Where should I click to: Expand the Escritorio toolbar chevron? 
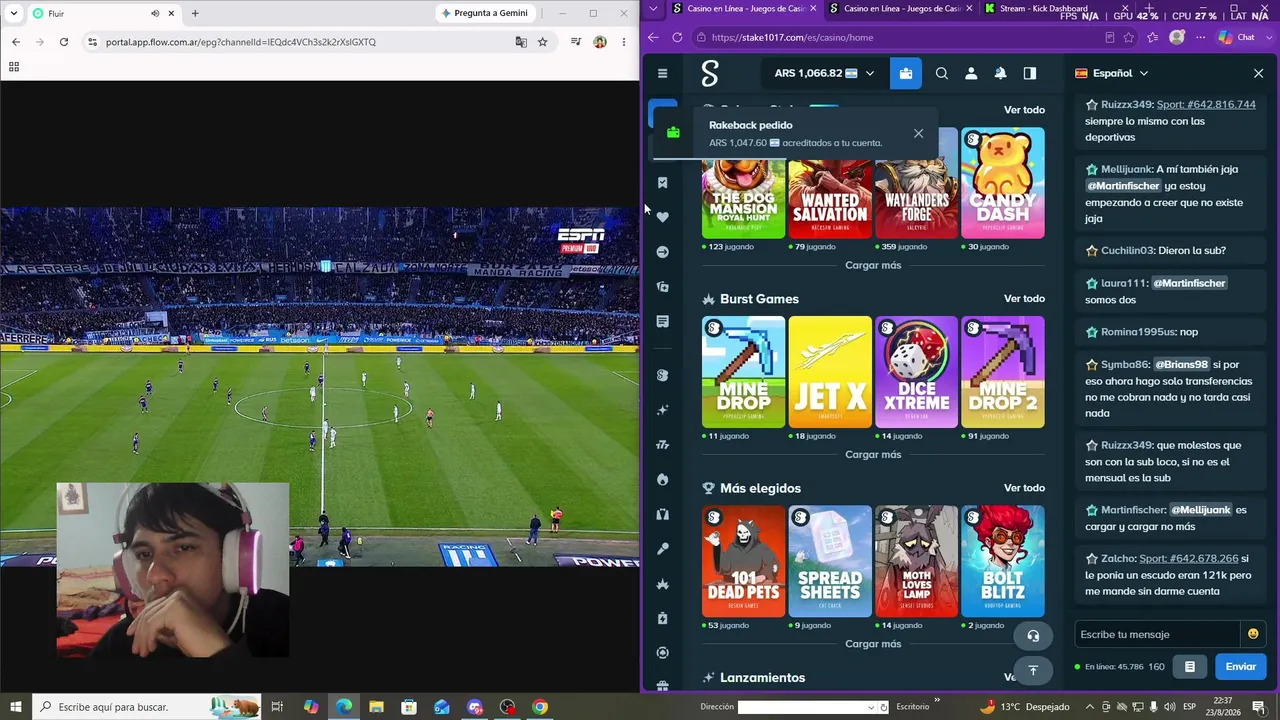[937, 701]
